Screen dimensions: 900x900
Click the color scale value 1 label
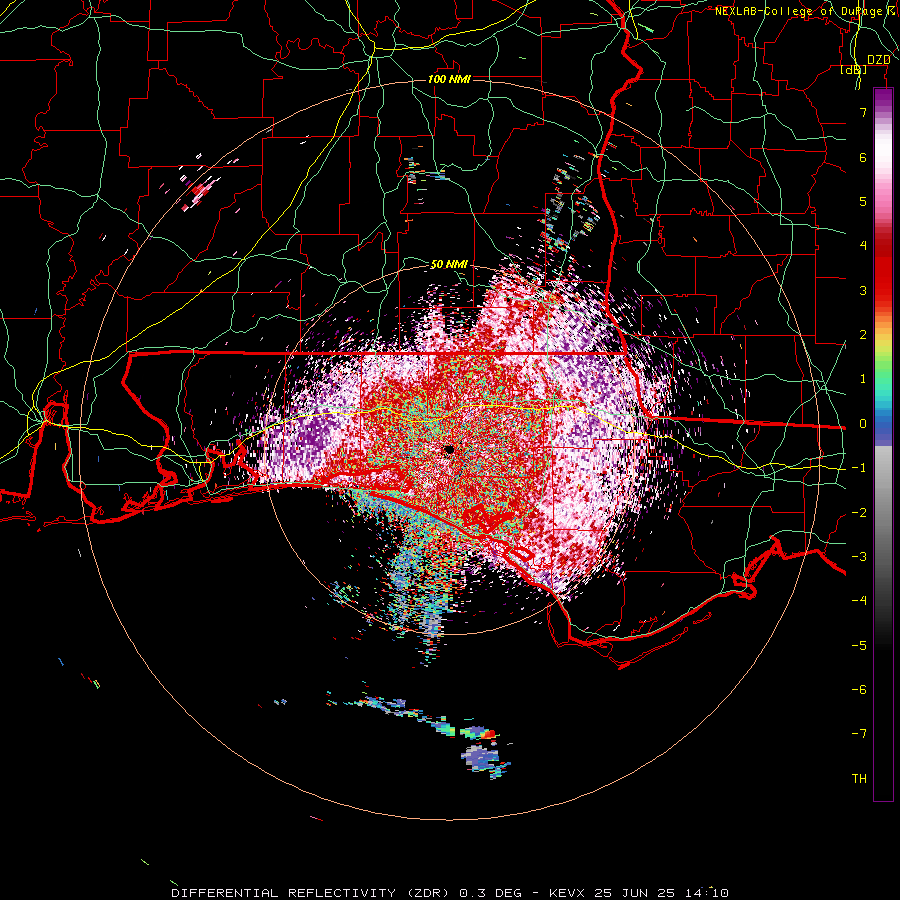pos(863,379)
